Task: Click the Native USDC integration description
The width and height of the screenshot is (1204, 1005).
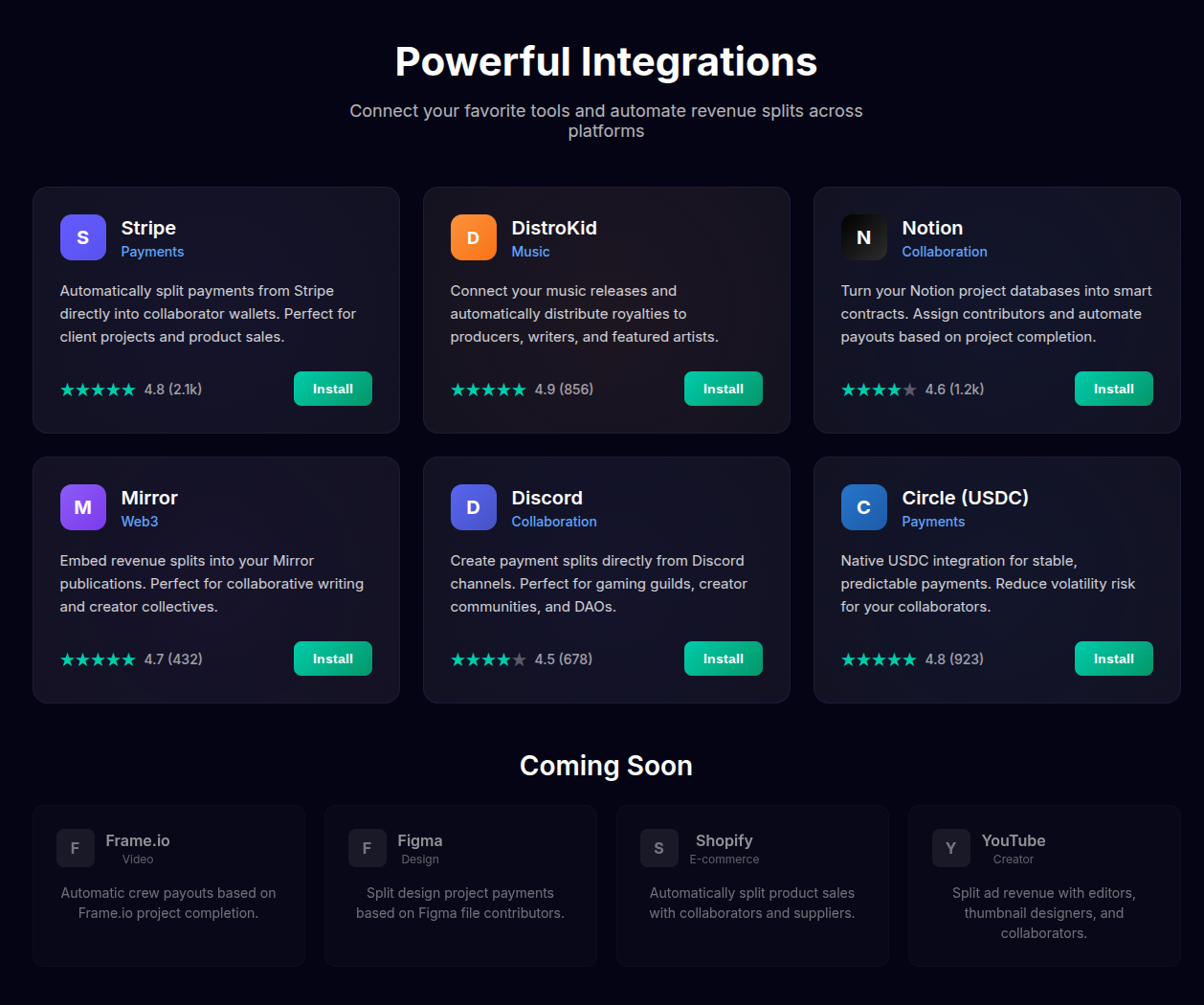Action: click(989, 584)
